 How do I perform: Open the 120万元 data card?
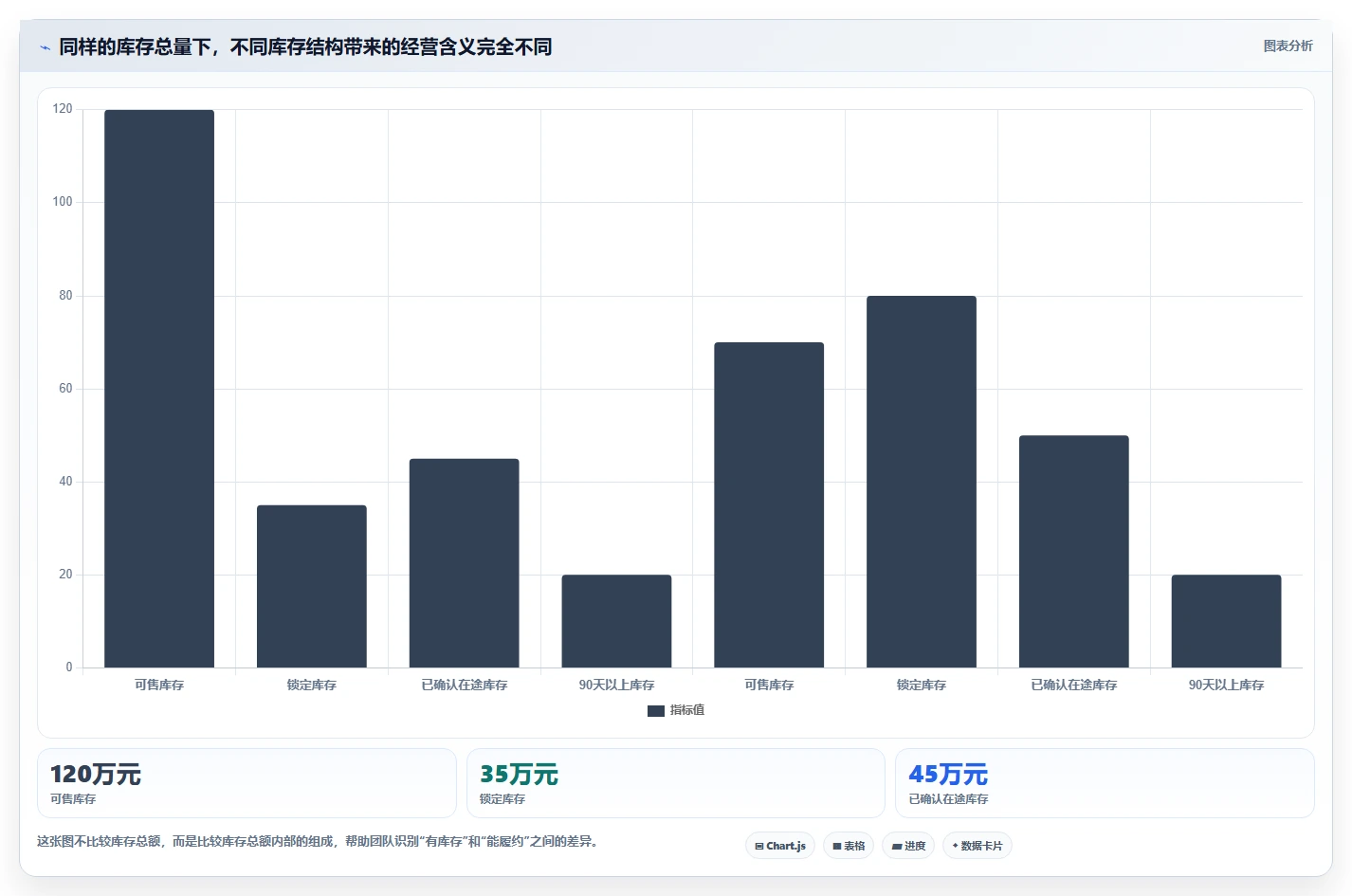[247, 783]
